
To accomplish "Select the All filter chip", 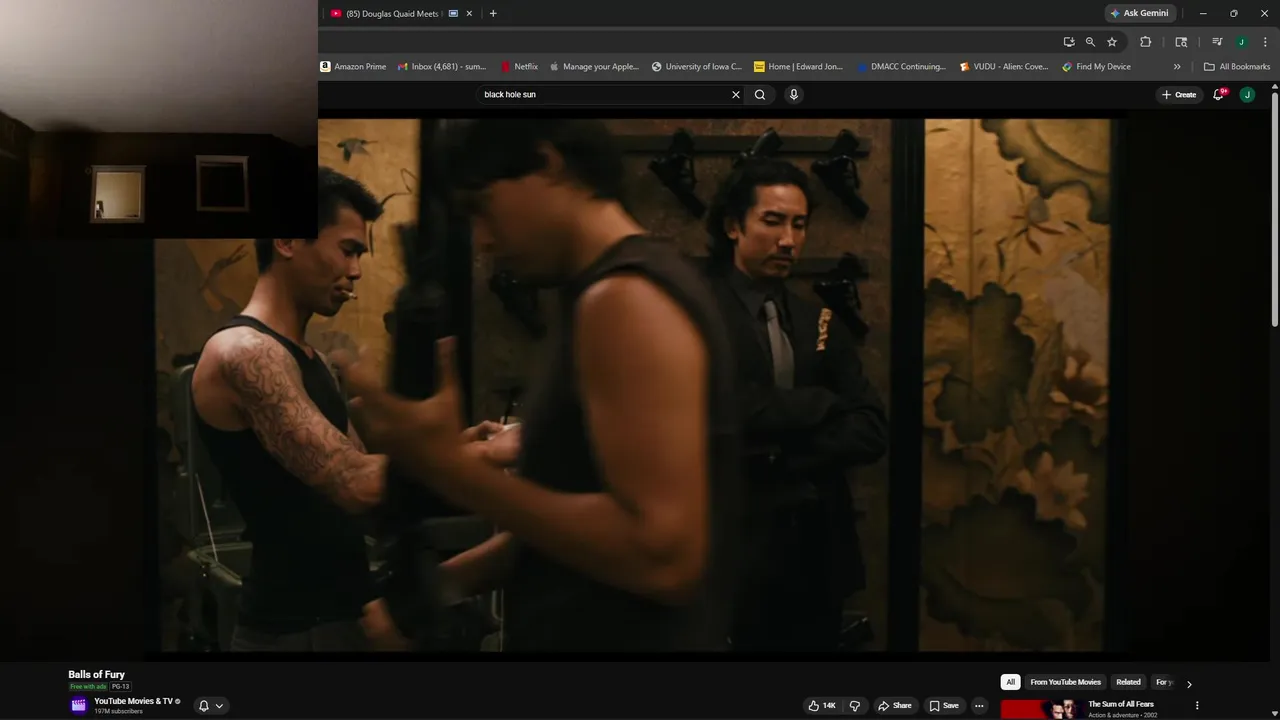I will tap(1010, 682).
